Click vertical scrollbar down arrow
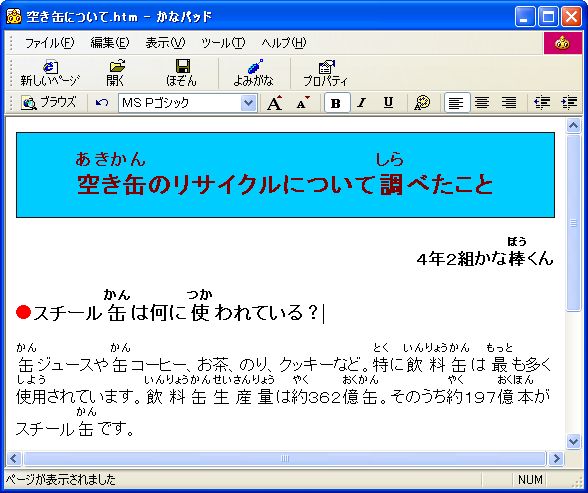The width and height of the screenshot is (588, 493). click(x=573, y=441)
